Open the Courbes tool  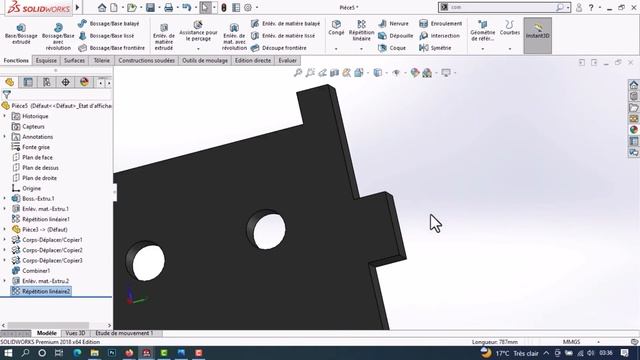coord(509,27)
